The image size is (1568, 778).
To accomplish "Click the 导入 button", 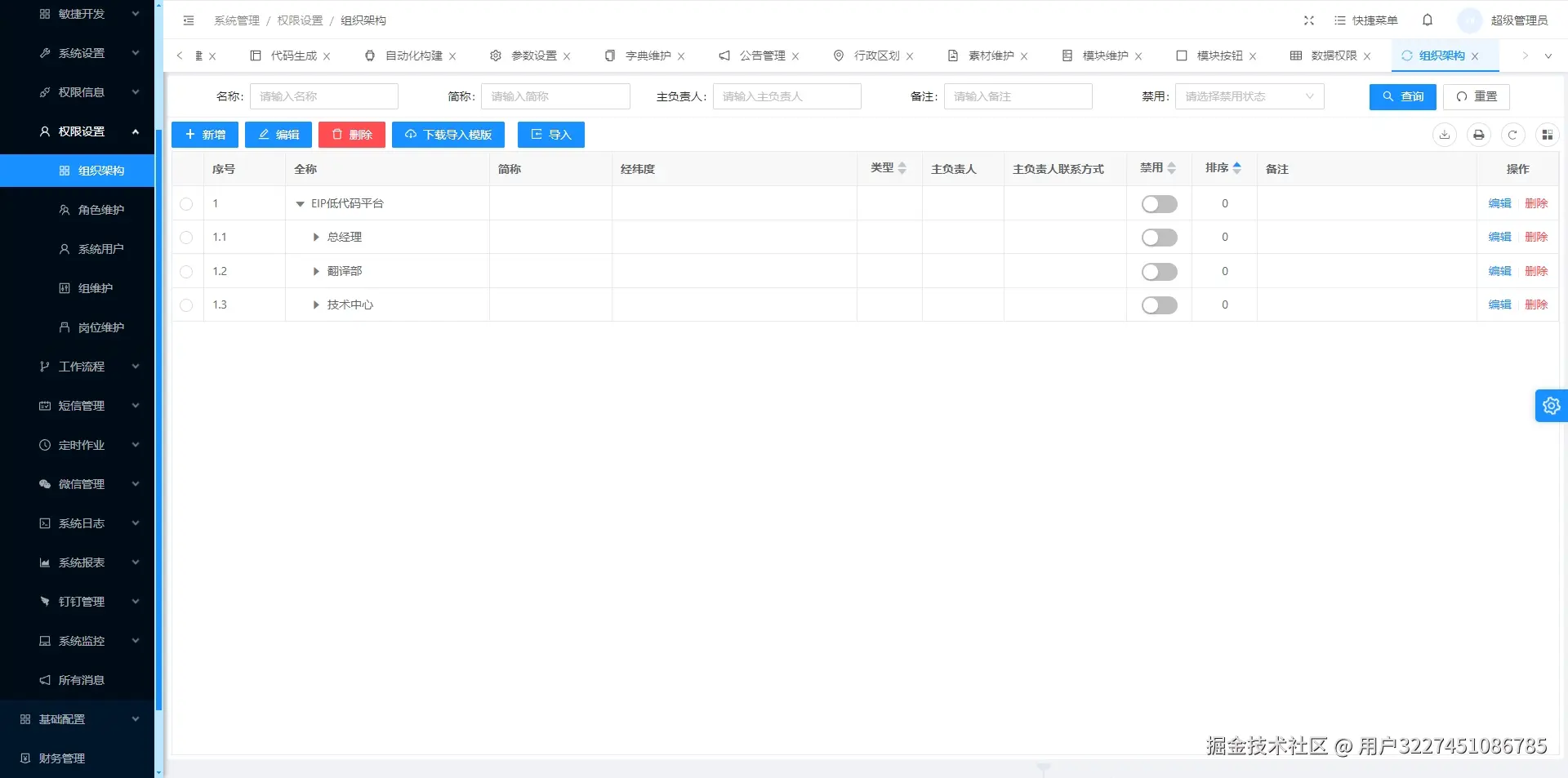I will pos(551,135).
